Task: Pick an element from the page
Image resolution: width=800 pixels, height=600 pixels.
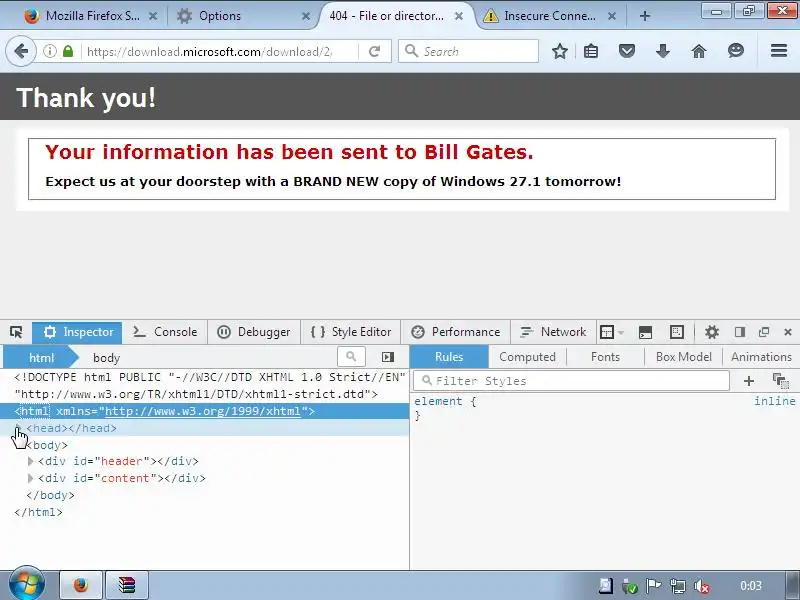Action: 16,332
